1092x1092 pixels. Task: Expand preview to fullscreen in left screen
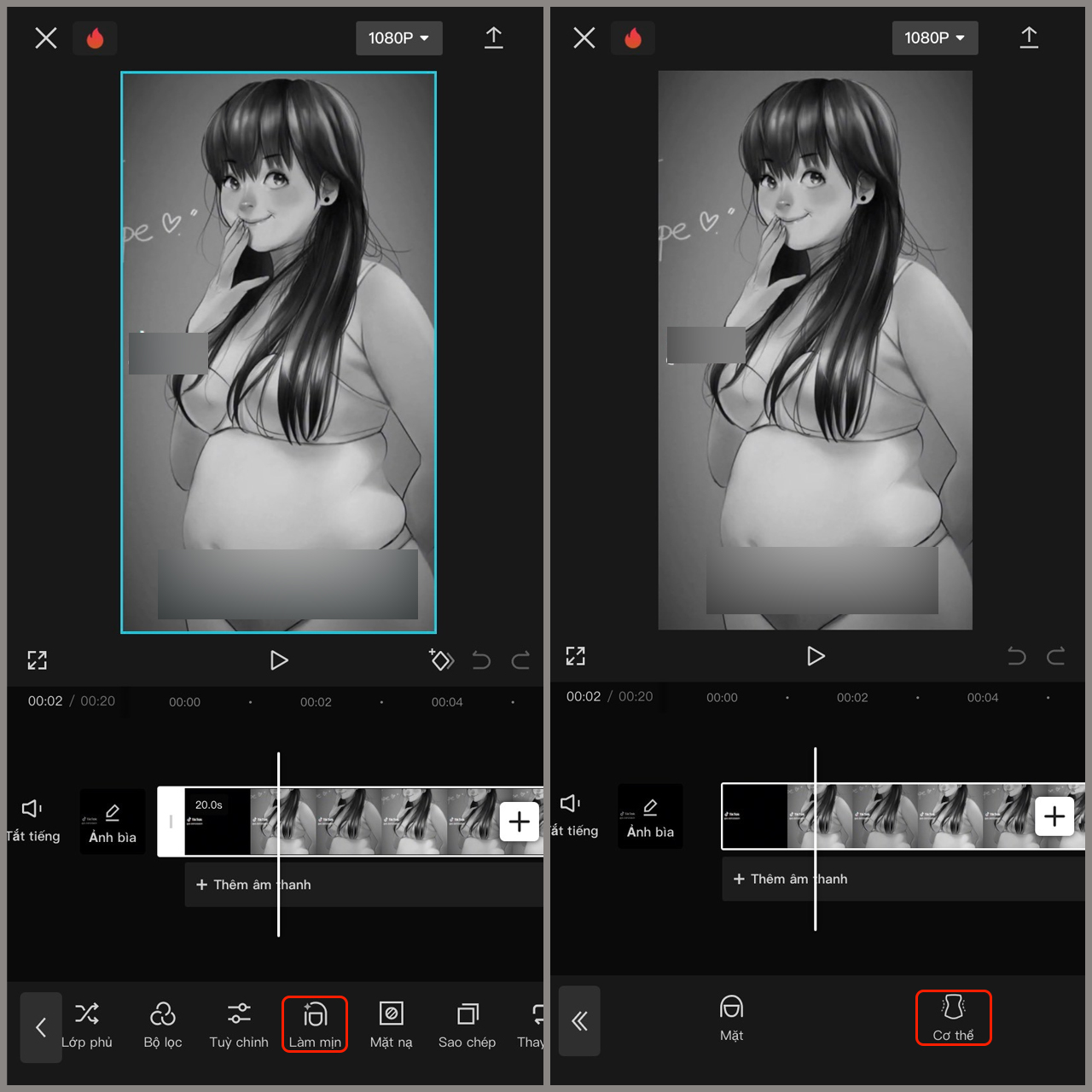38,659
